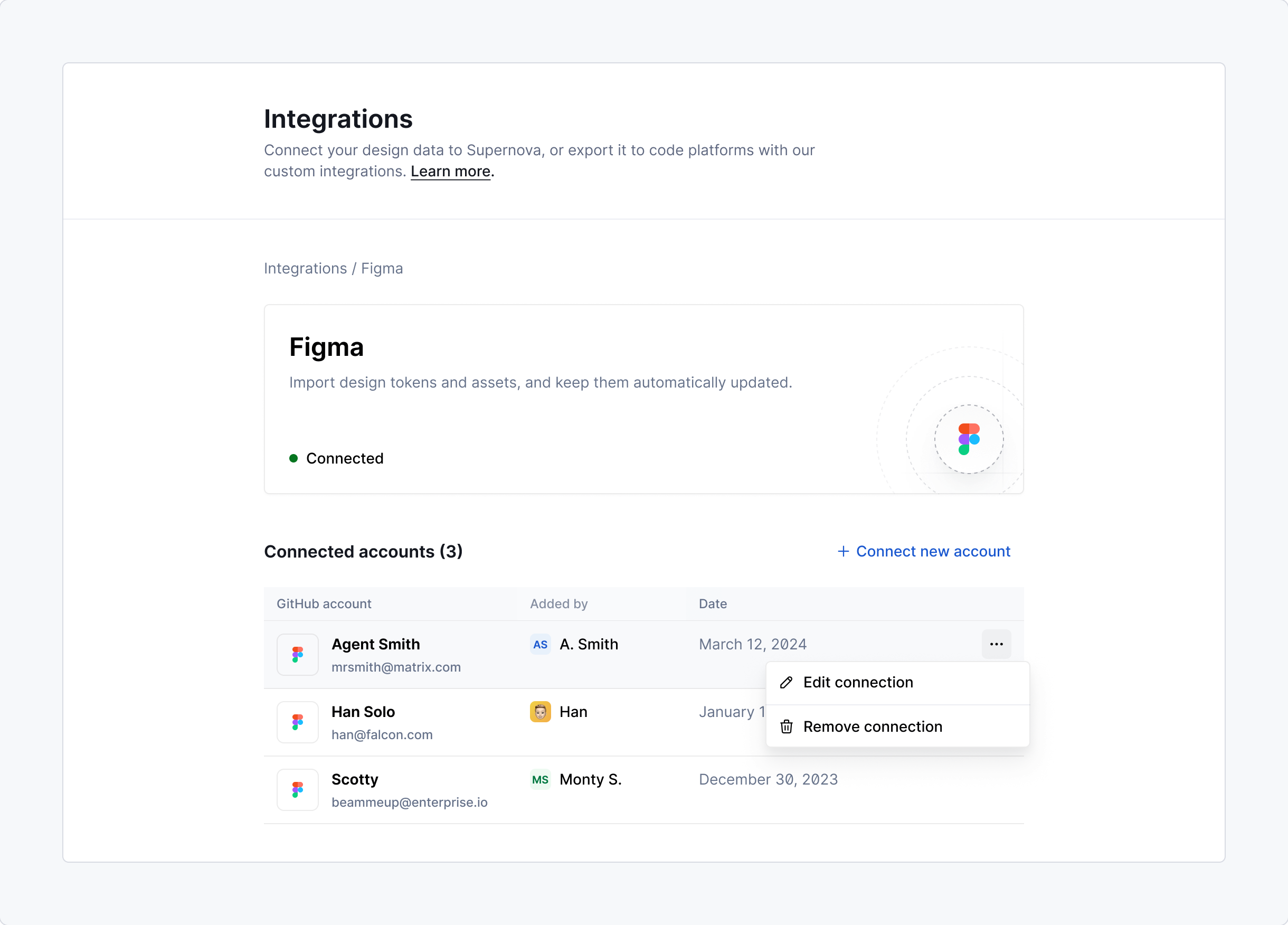This screenshot has height=925, width=1288.
Task: Click the Integrations page heading
Action: [338, 119]
